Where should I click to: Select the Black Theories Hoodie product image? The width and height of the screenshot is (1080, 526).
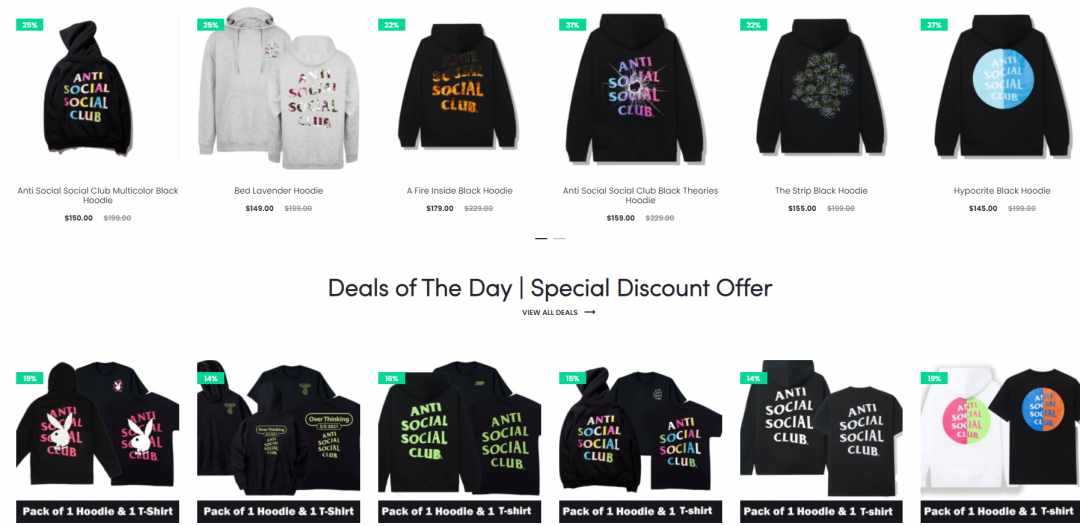click(641, 90)
